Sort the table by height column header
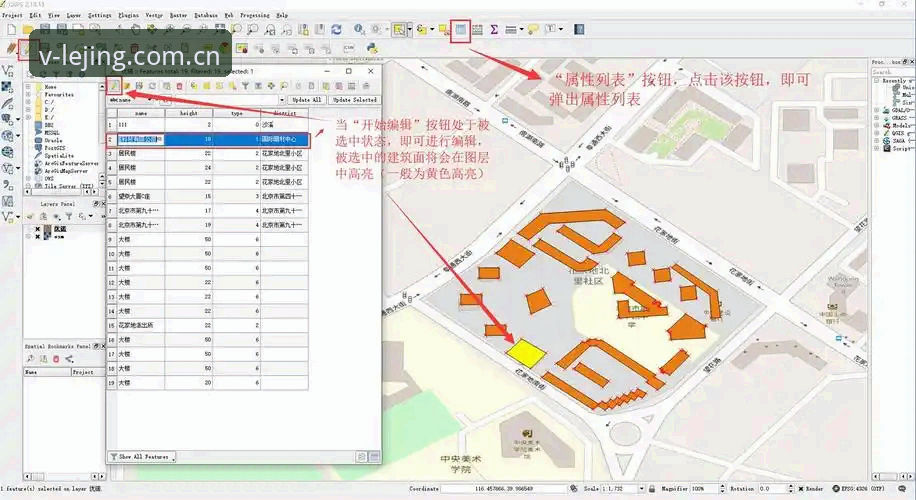Viewport: 916px width, 500px height. point(189,113)
